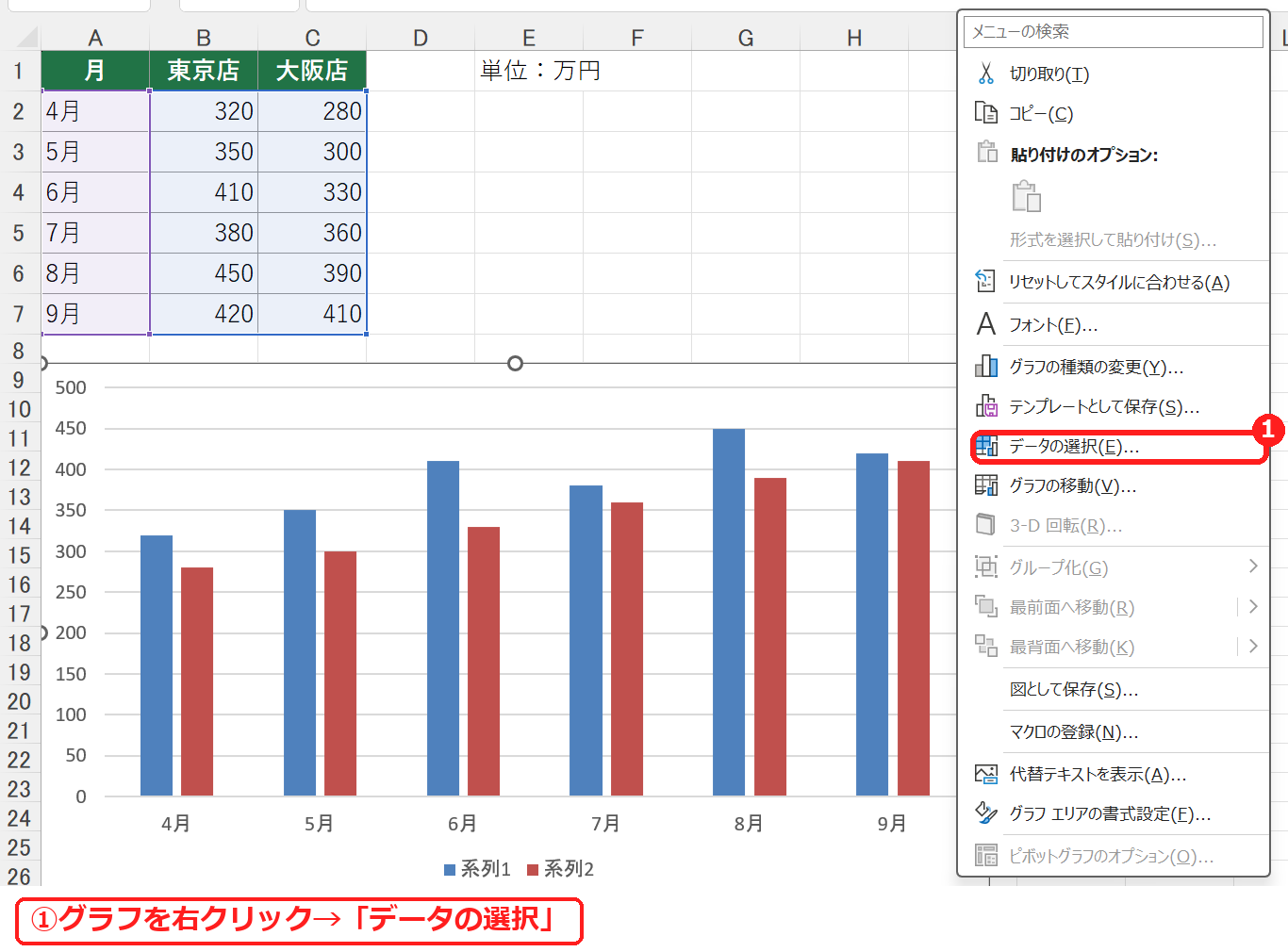
Task: Click the font A icon
Action: click(986, 324)
